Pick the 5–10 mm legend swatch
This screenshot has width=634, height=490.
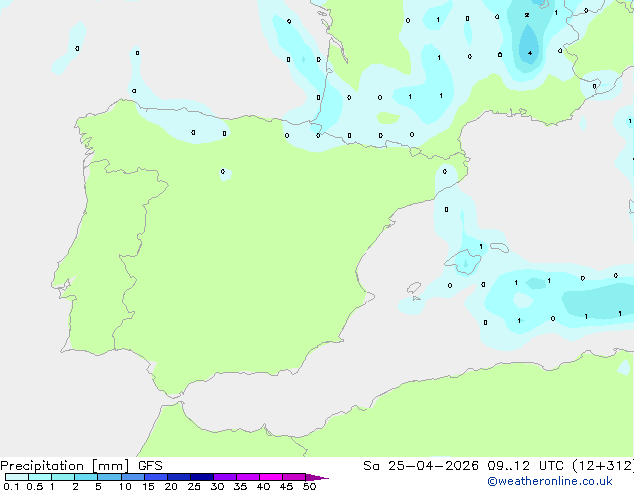click(x=109, y=477)
